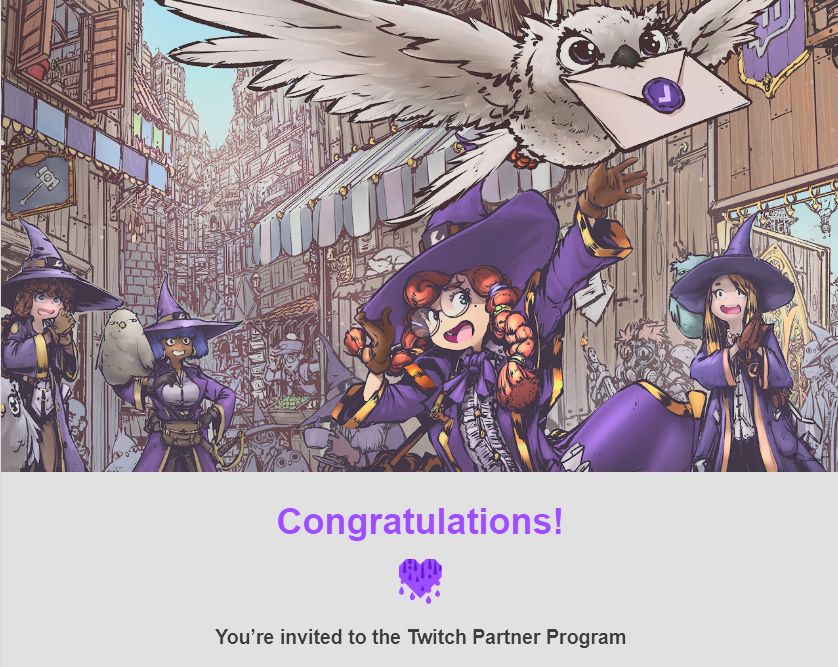This screenshot has height=667, width=838.
Task: Click the purple wax seal on envelope
Action: click(x=663, y=92)
